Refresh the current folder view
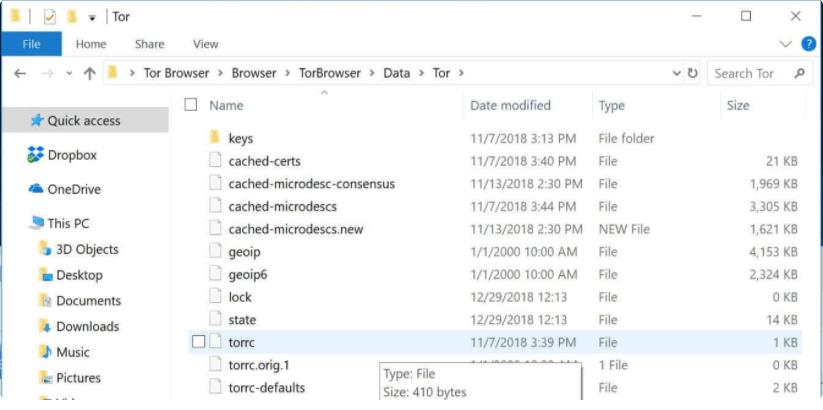 click(x=692, y=73)
